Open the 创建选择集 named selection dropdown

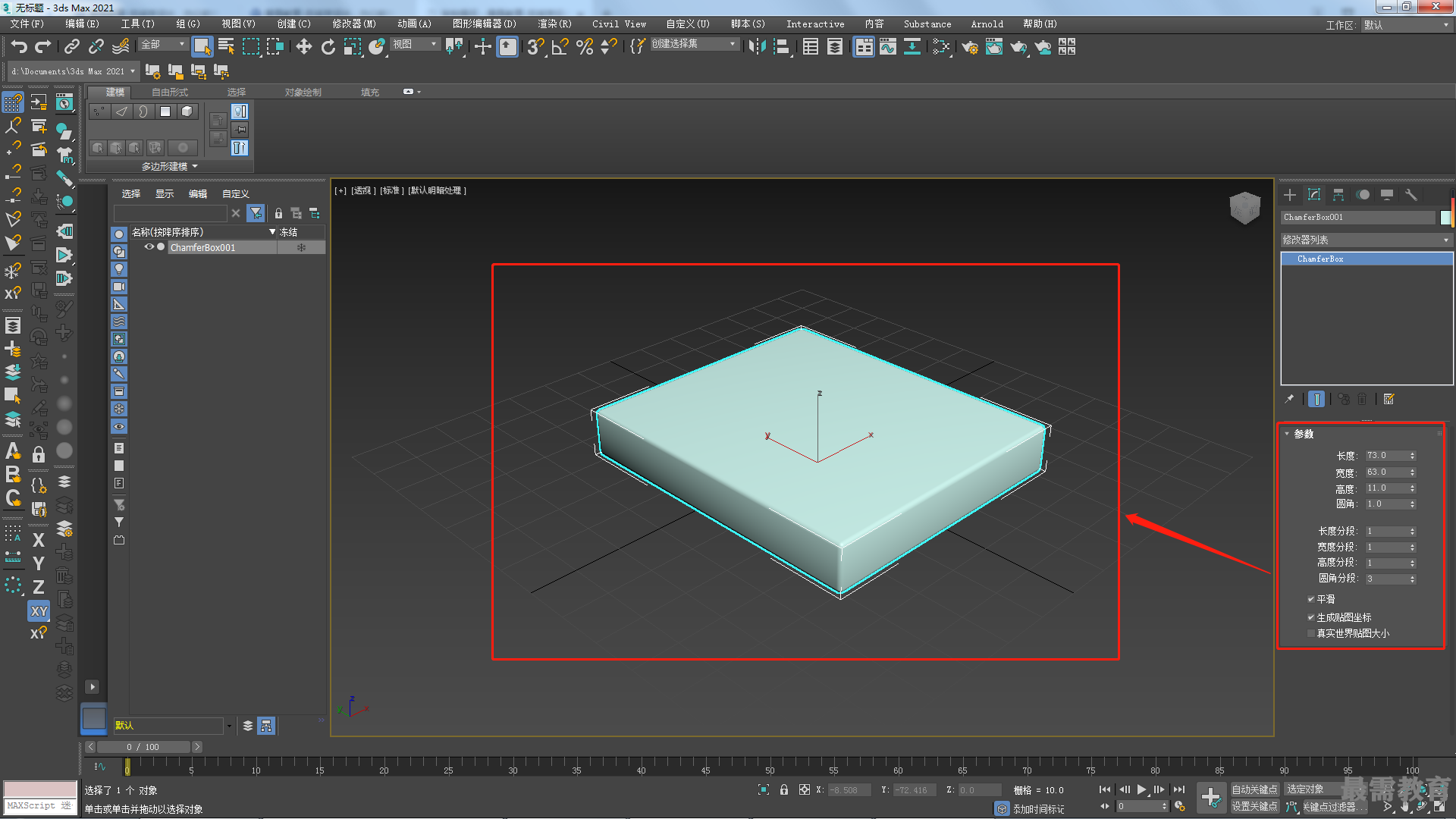(x=694, y=44)
